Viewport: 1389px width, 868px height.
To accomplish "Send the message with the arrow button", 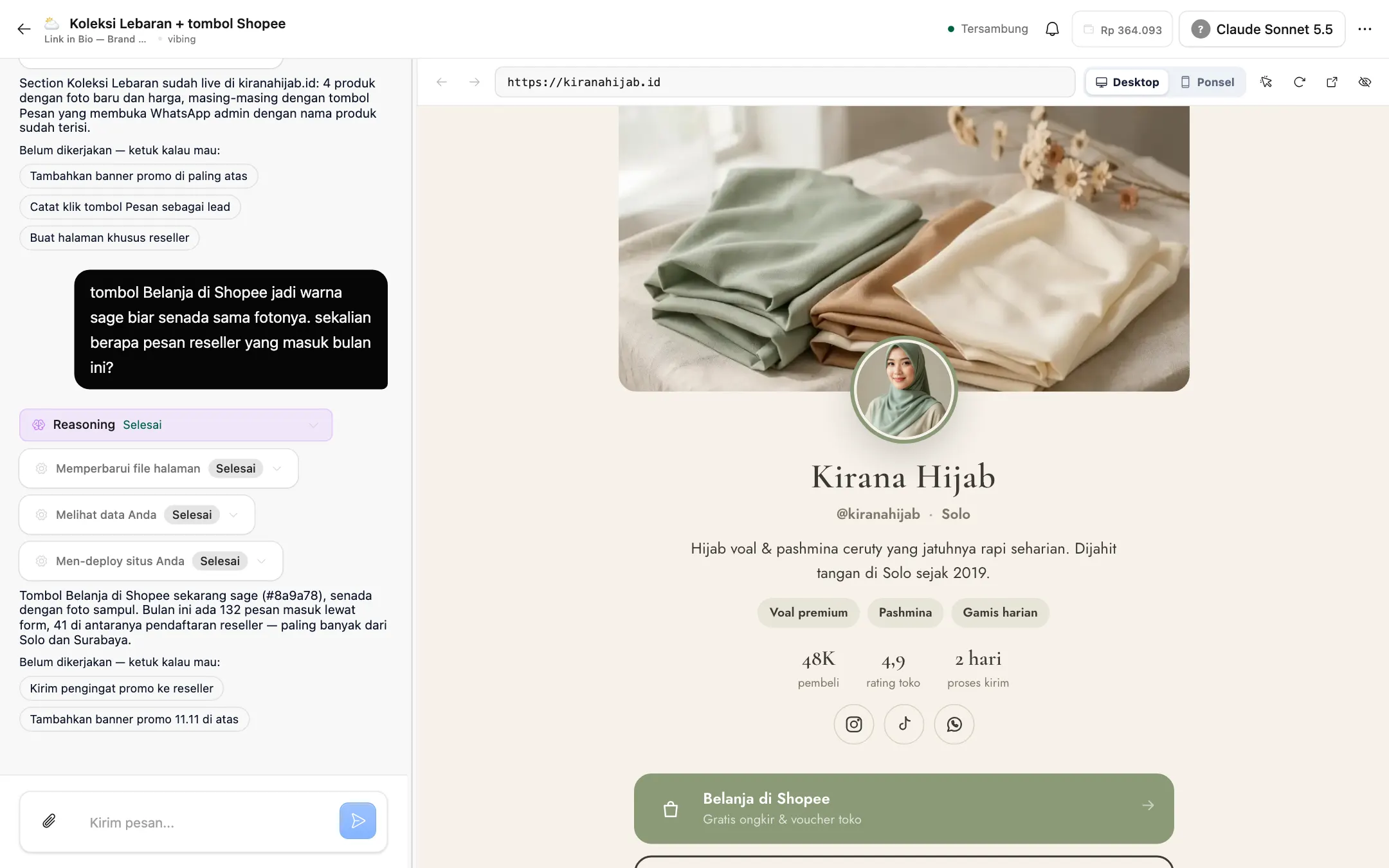I will click(358, 821).
